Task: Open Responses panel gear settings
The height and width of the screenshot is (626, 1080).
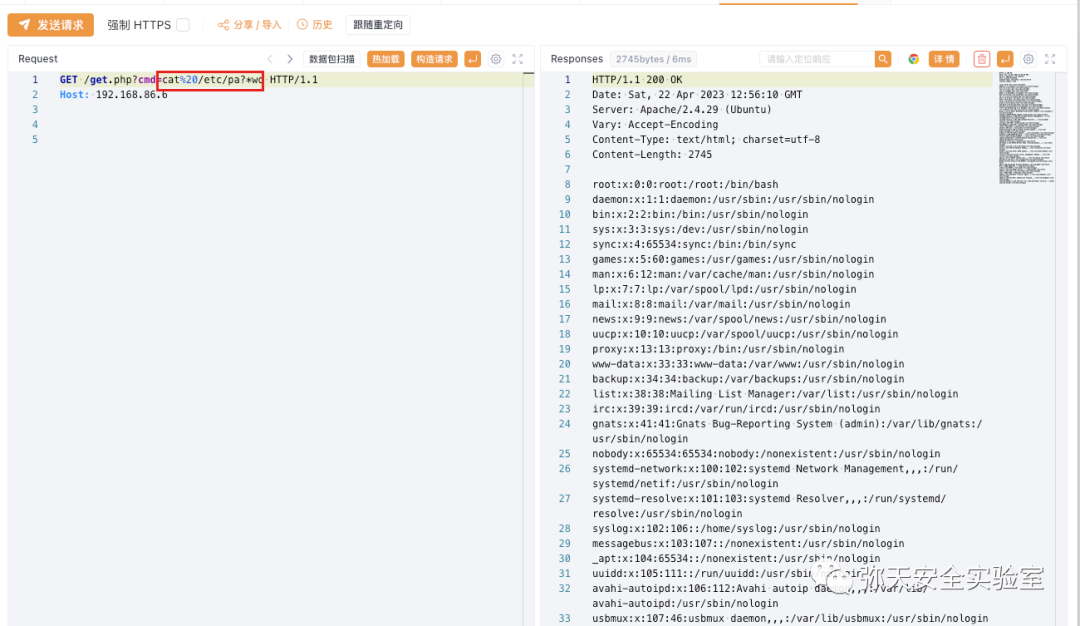Action: point(1028,59)
